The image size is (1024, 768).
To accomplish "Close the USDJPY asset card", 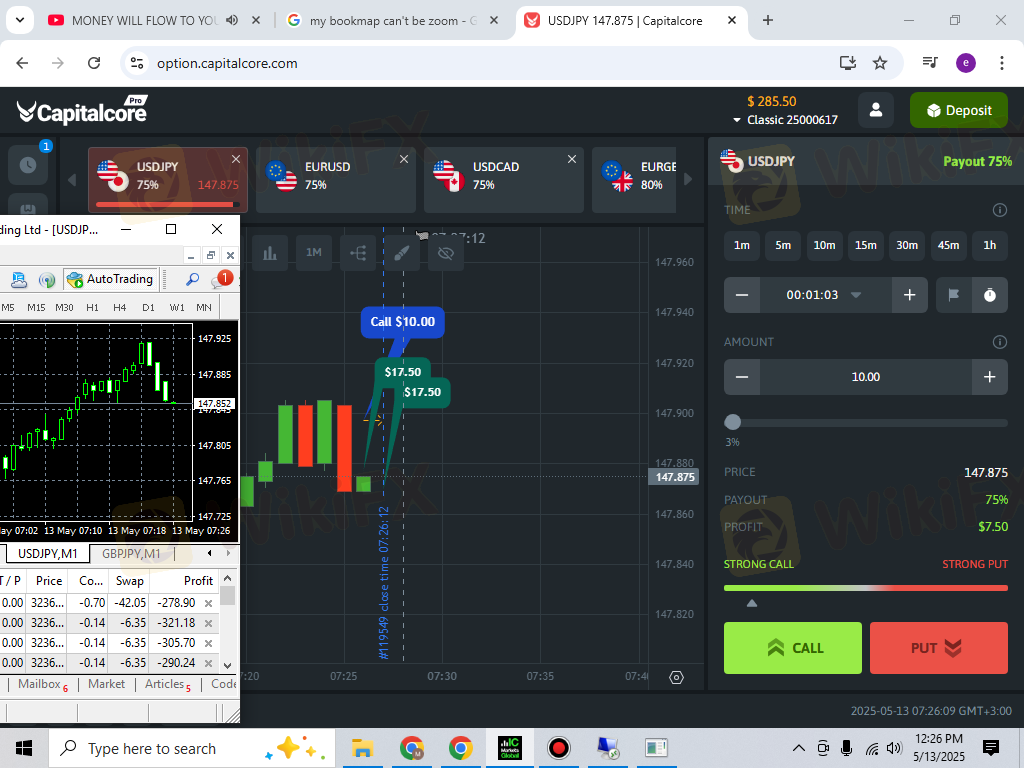I will point(236,159).
